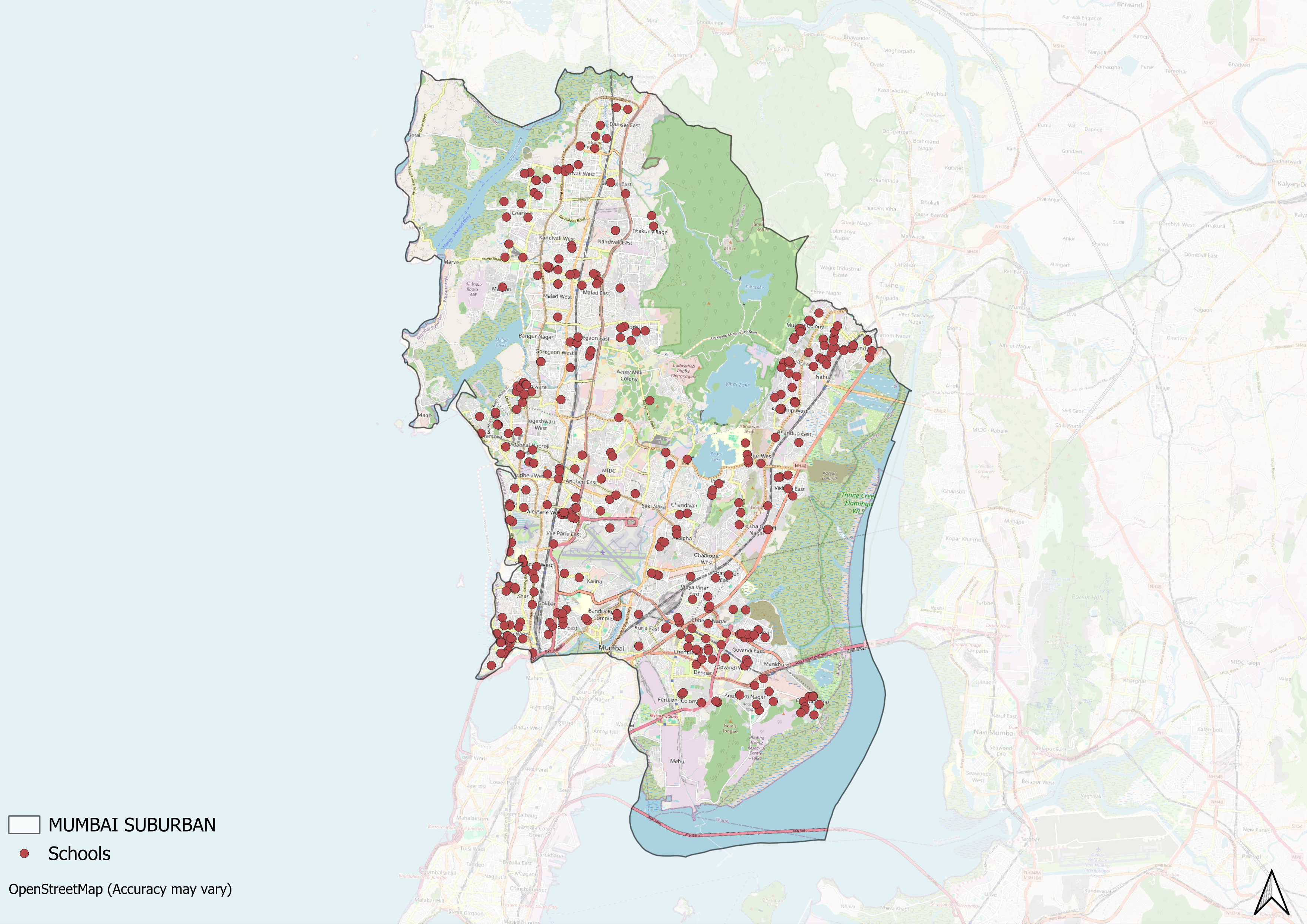The image size is (1307, 924).
Task: Select the MUMBAI SUBURBAN legend swatch box
Action: tap(24, 825)
